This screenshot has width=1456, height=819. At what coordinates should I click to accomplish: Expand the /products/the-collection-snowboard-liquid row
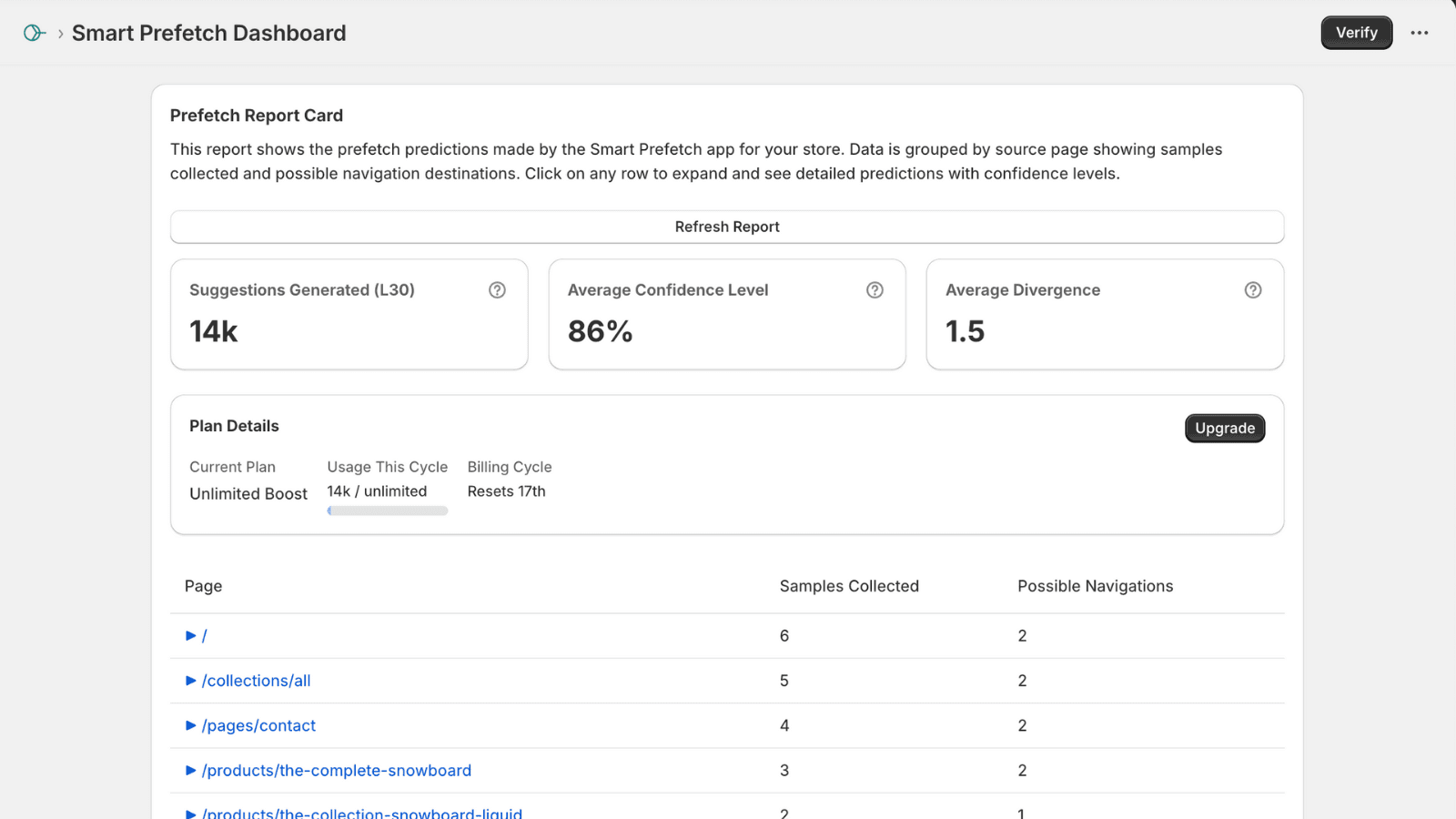pyautogui.click(x=190, y=813)
